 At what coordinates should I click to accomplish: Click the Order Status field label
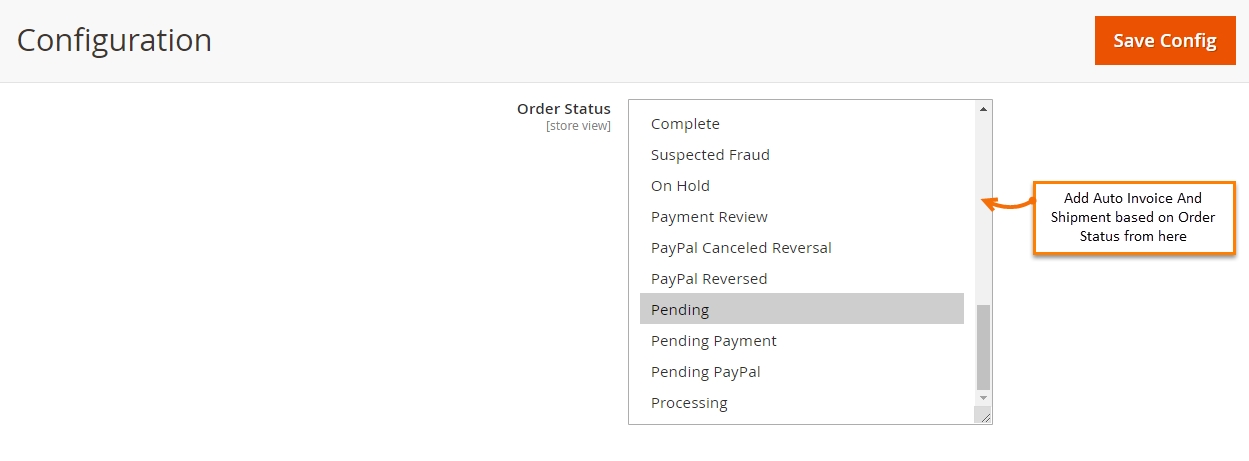[563, 109]
